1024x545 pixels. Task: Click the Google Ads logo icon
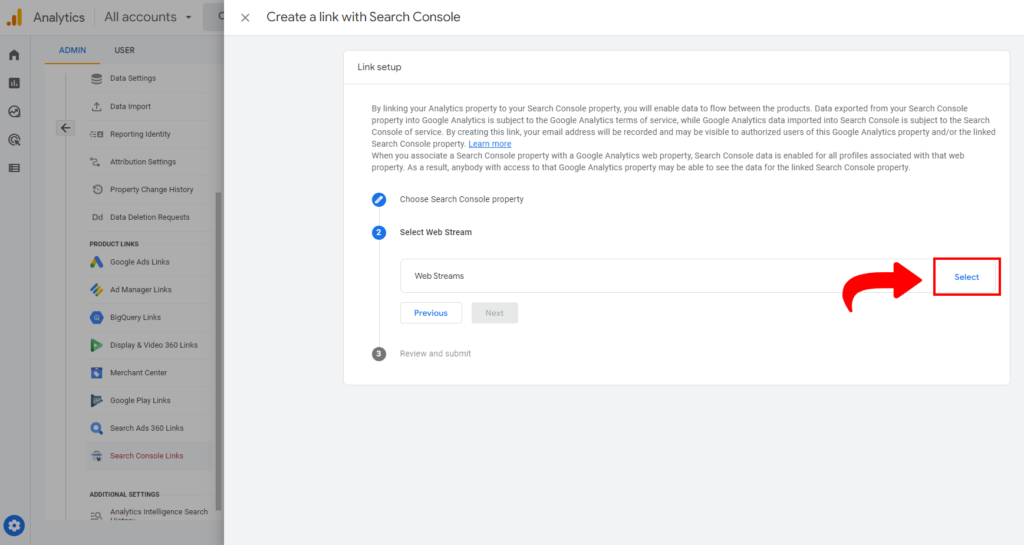(x=97, y=262)
